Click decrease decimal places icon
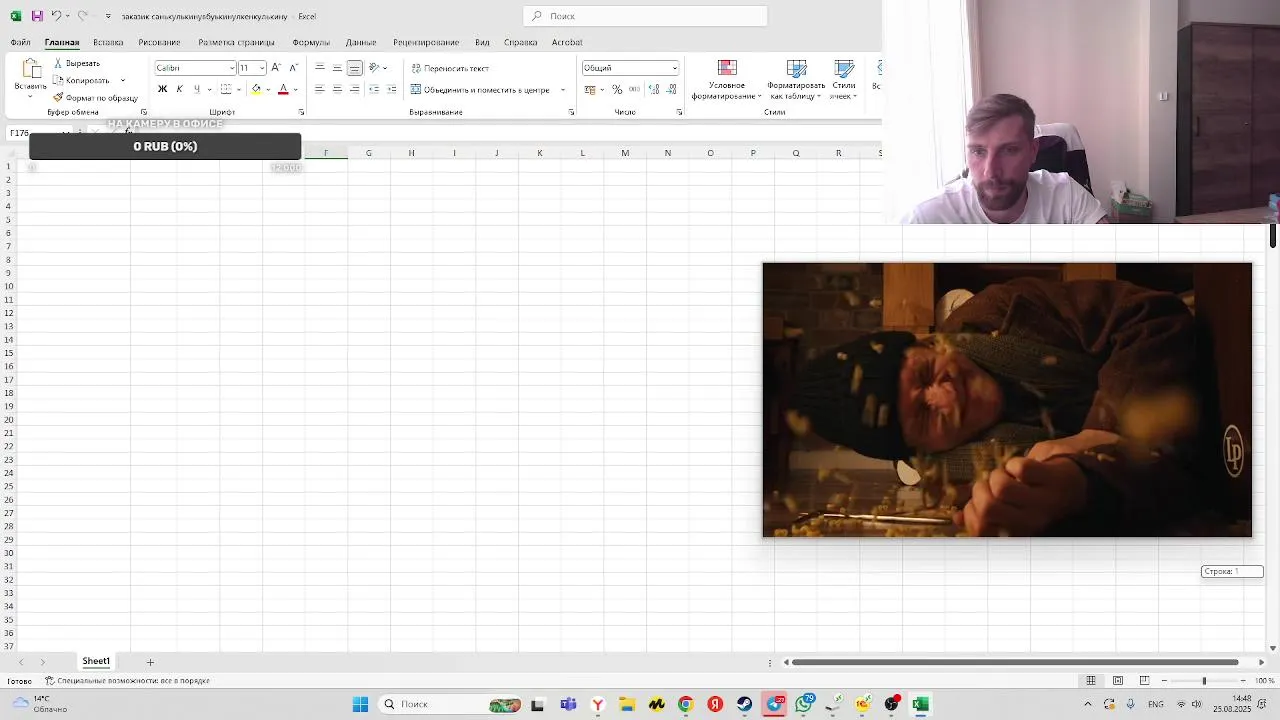 click(669, 89)
